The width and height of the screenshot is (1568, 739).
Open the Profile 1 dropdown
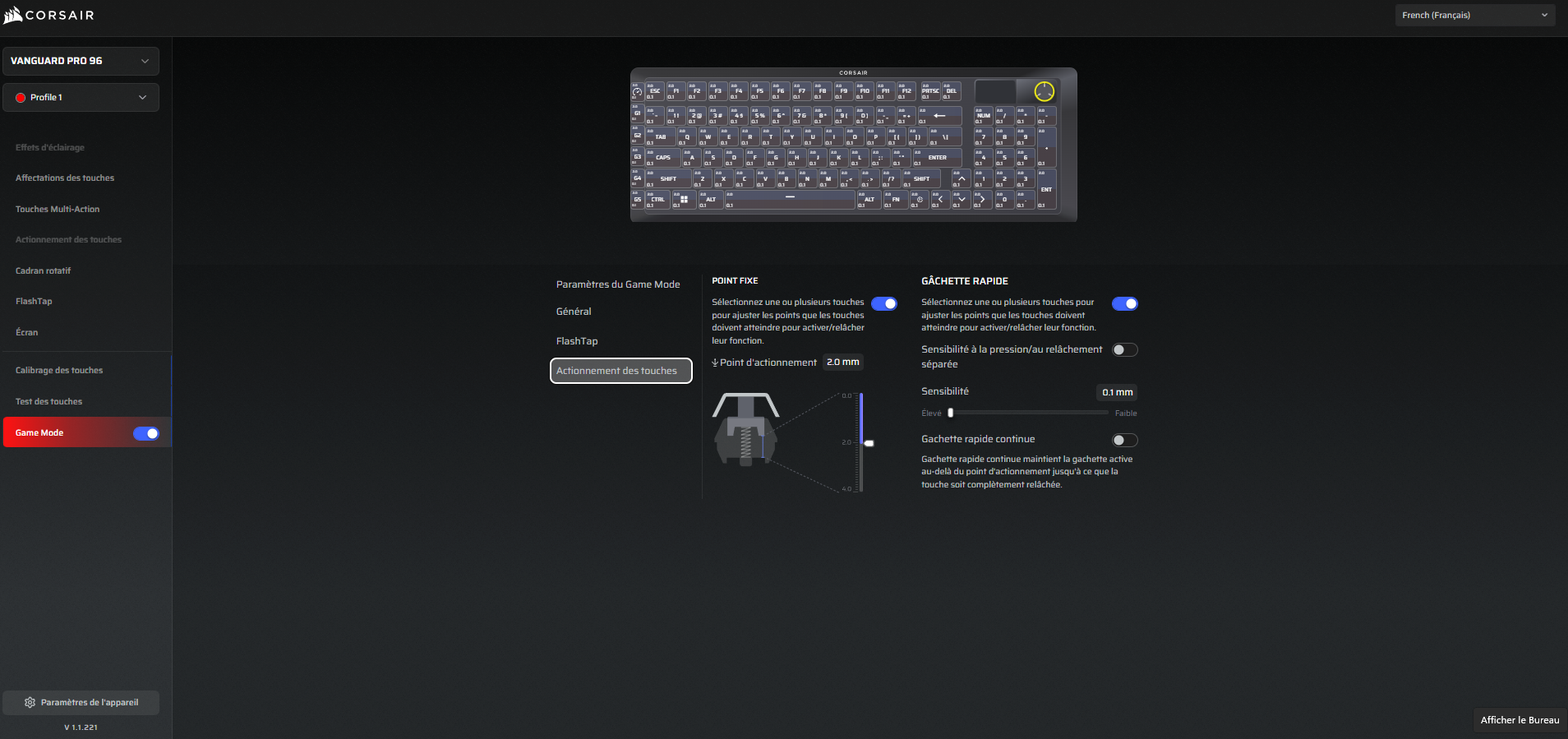81,97
